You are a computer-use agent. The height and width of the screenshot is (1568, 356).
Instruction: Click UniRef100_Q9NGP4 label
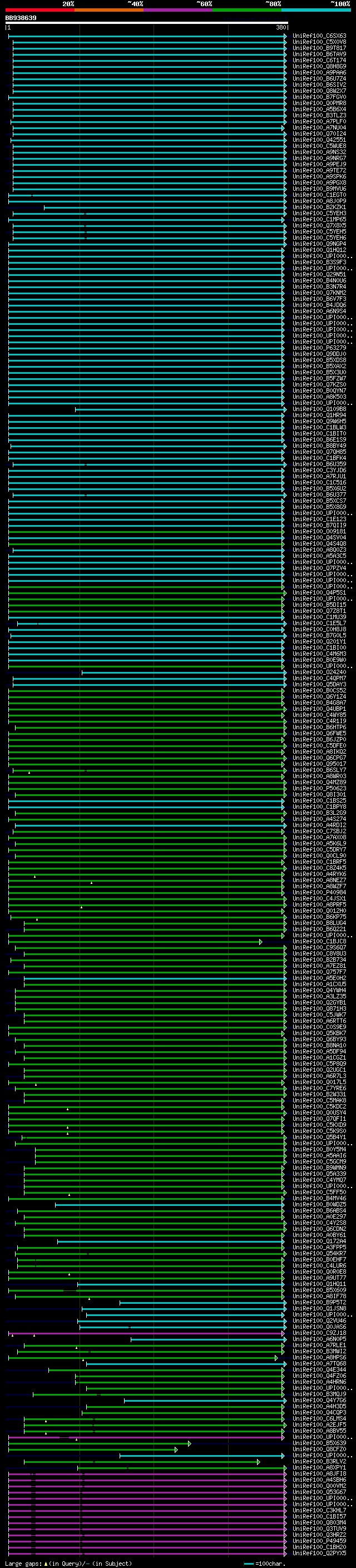click(x=319, y=244)
